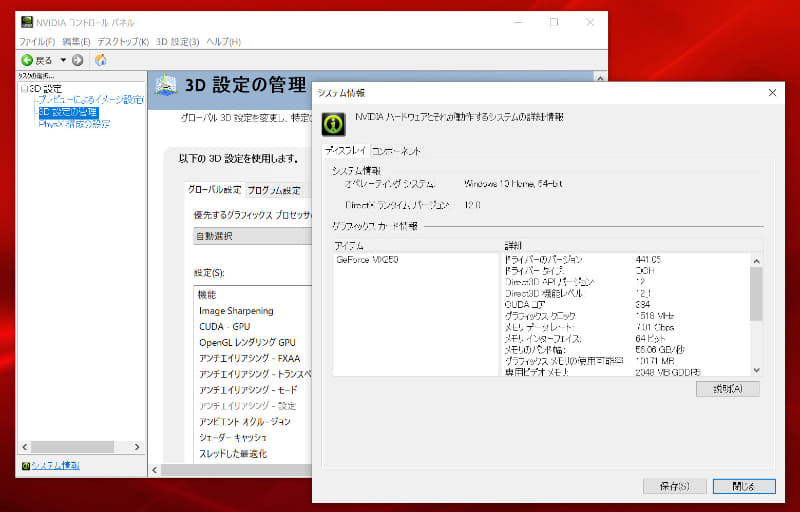Open the Back history dropdown arrow
The height and width of the screenshot is (512, 800).
point(63,60)
